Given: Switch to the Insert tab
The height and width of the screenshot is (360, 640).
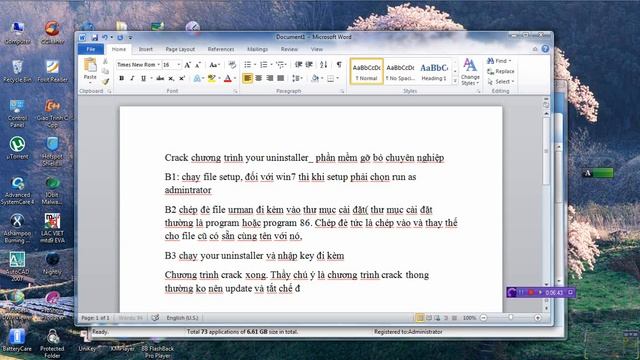Looking at the screenshot, I should (146, 49).
